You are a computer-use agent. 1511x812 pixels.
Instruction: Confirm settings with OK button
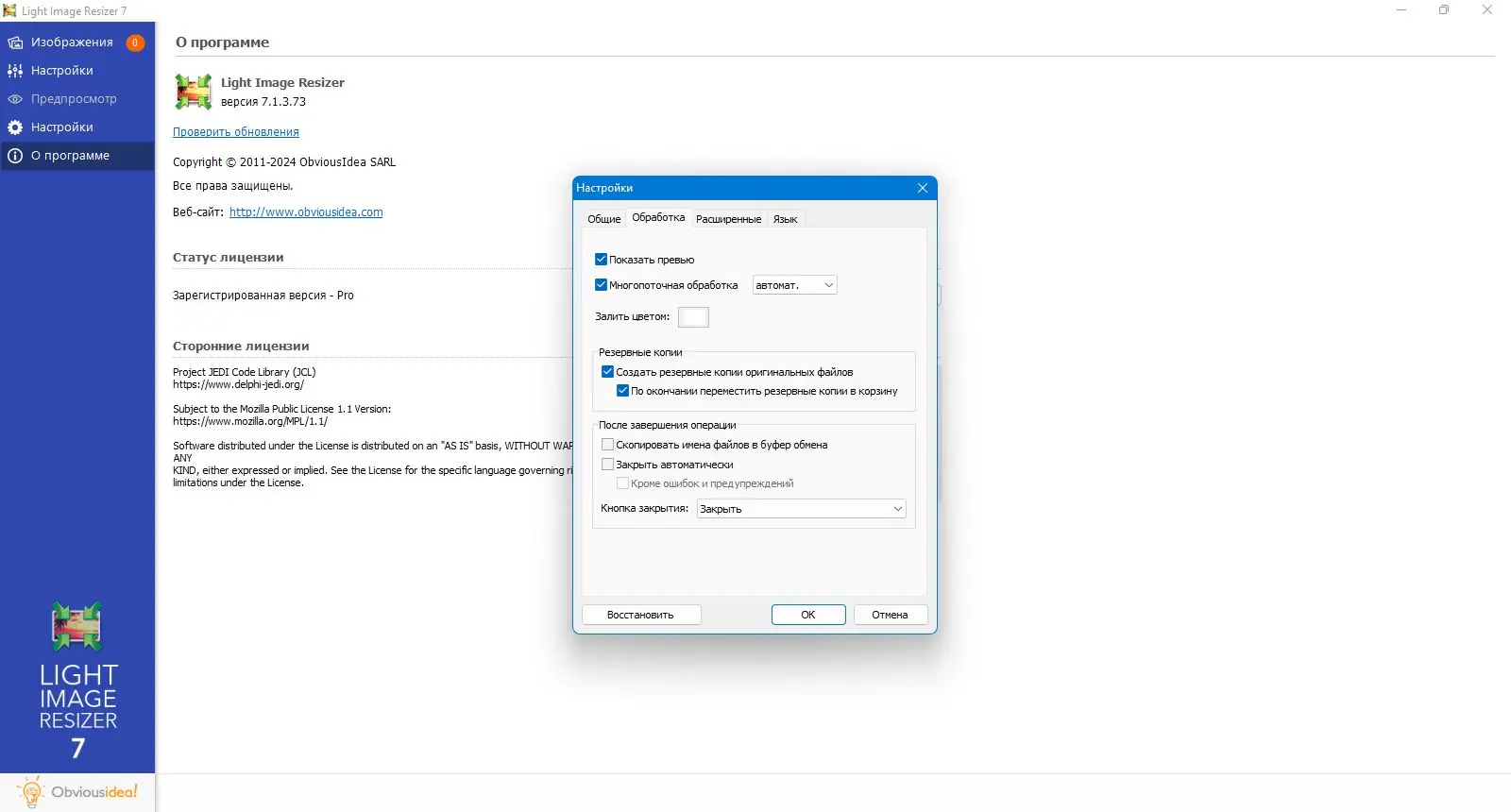click(808, 615)
